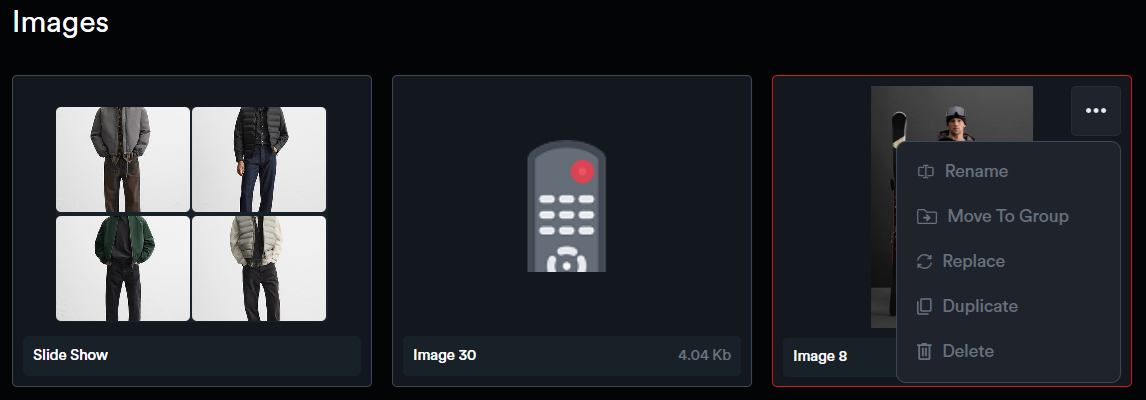The height and width of the screenshot is (400, 1146).
Task: Click the trash can Delete icon
Action: pos(925,352)
